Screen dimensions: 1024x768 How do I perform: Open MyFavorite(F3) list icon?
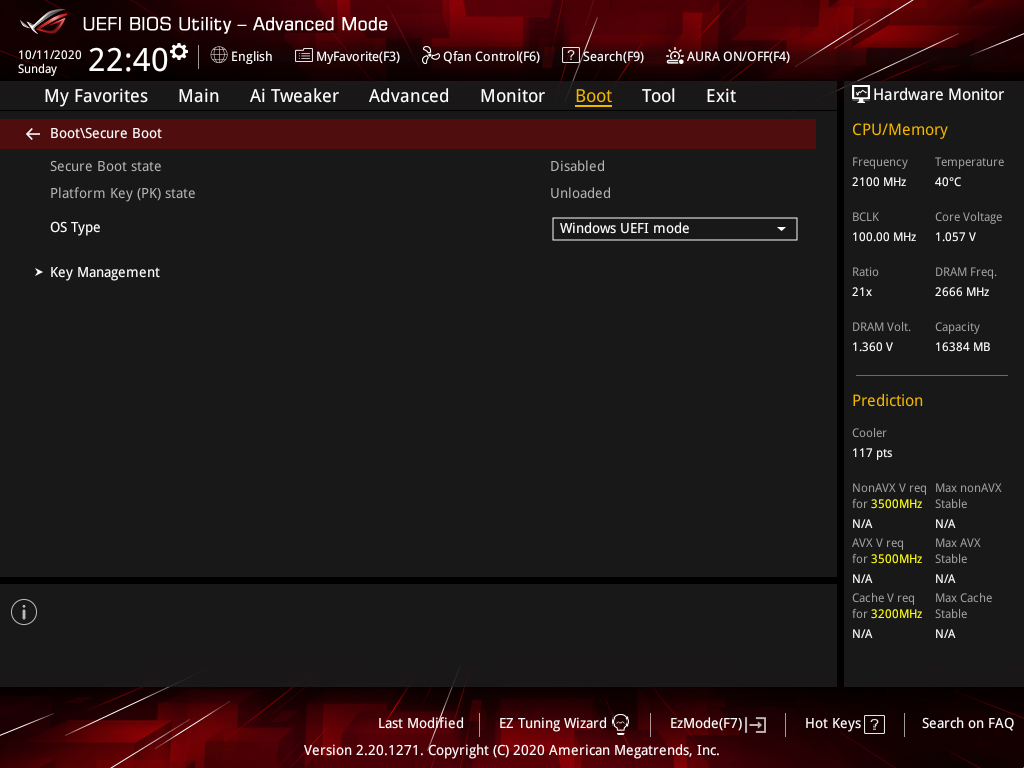coord(304,56)
